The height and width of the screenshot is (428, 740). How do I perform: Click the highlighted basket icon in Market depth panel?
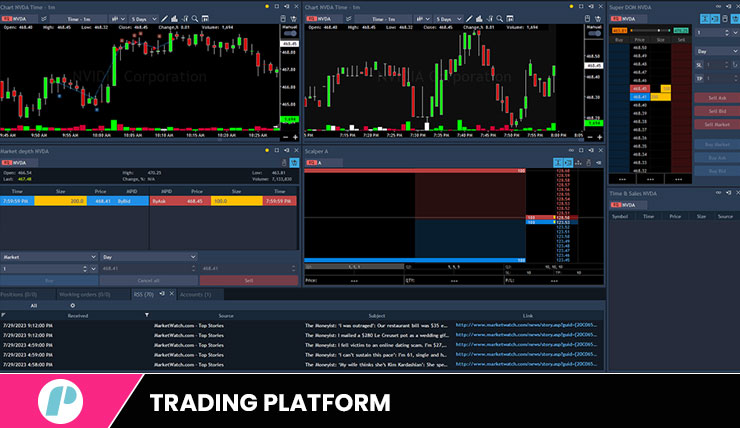(294, 163)
